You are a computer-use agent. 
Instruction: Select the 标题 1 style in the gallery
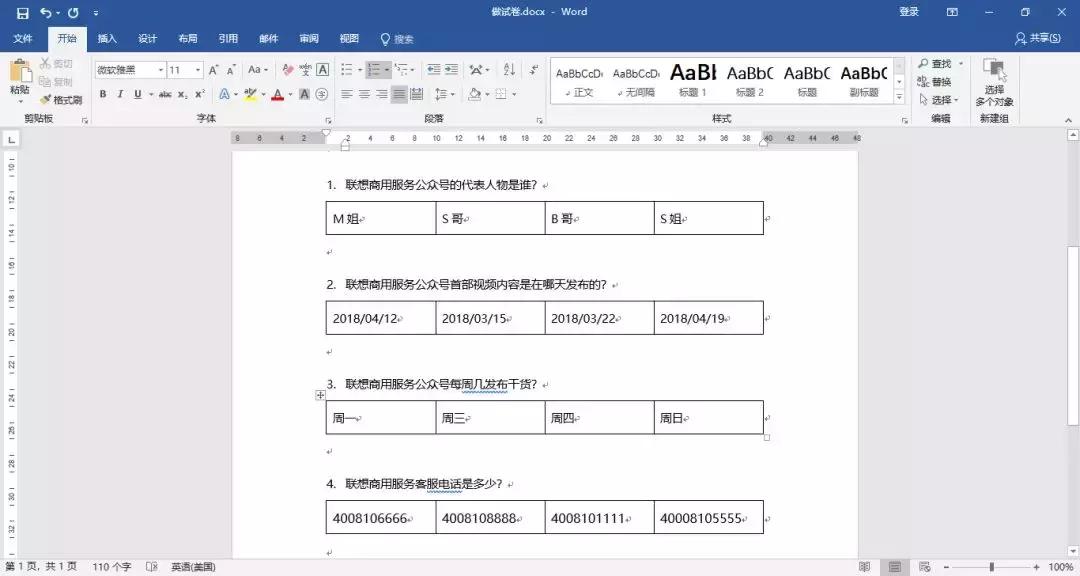click(694, 80)
